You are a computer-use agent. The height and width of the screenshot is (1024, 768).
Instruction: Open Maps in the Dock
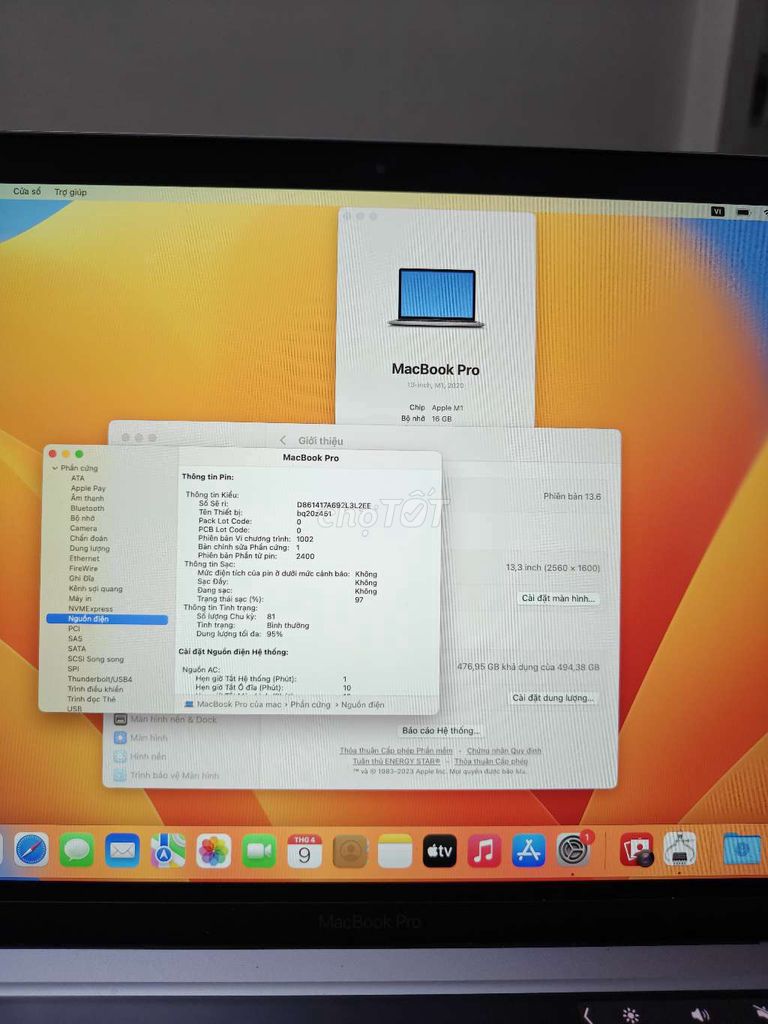(168, 850)
